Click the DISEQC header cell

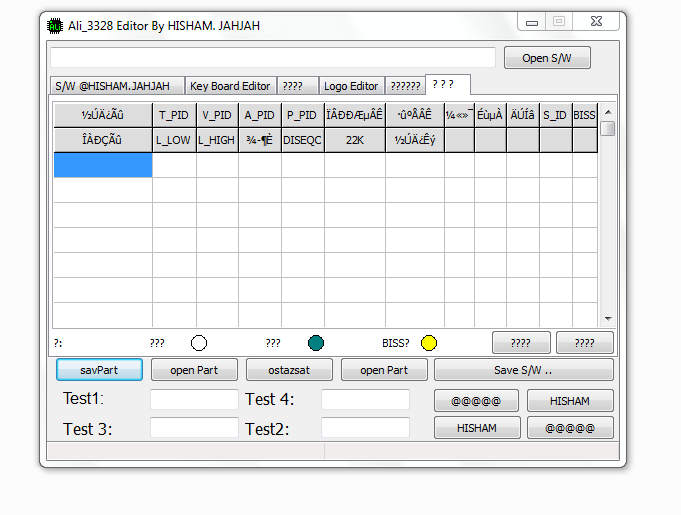(302, 140)
